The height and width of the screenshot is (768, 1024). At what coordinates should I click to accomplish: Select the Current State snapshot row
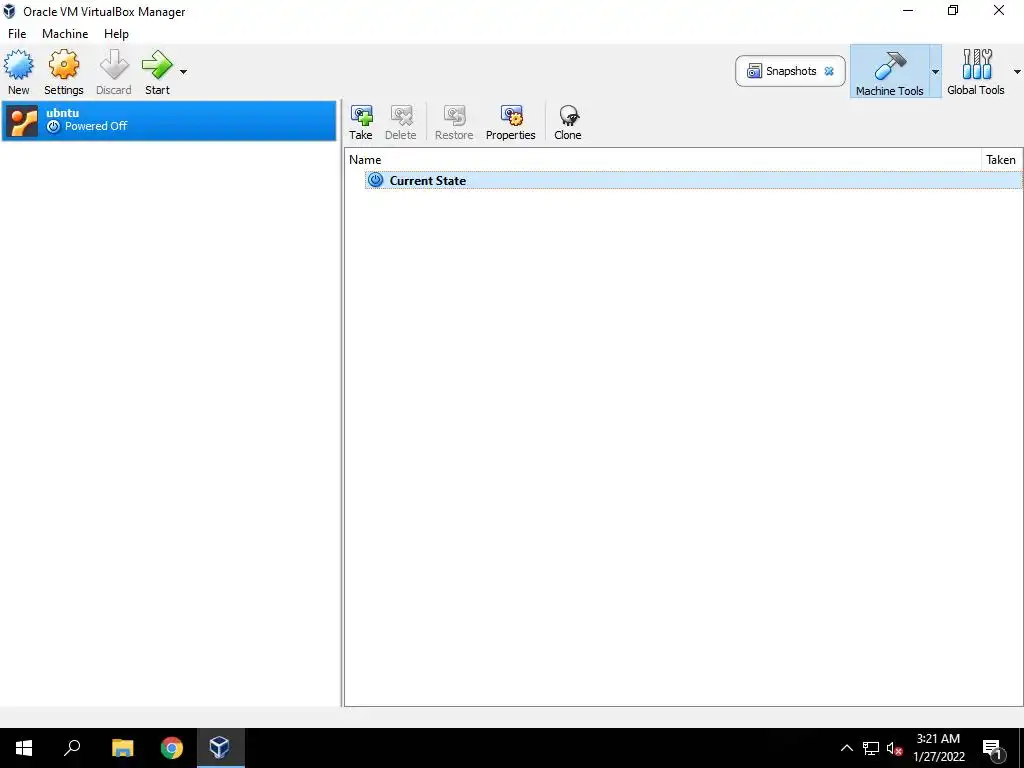pos(693,180)
